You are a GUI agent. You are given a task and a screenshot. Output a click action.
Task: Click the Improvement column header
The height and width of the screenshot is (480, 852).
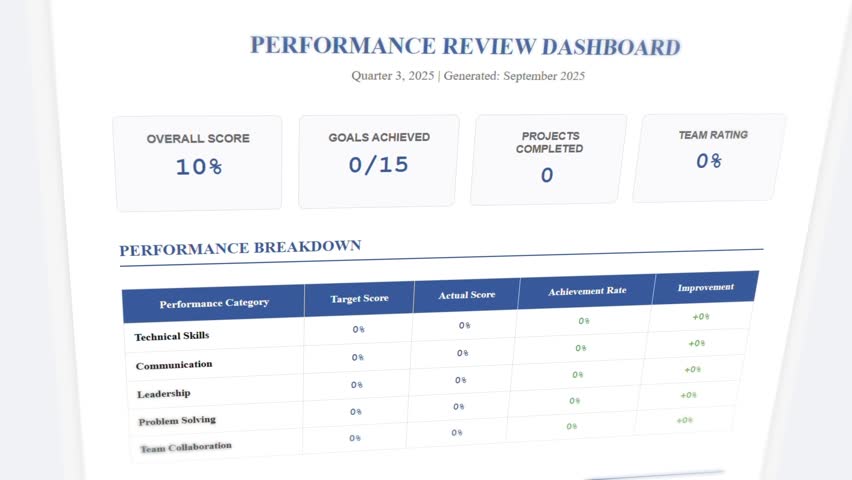click(x=705, y=287)
